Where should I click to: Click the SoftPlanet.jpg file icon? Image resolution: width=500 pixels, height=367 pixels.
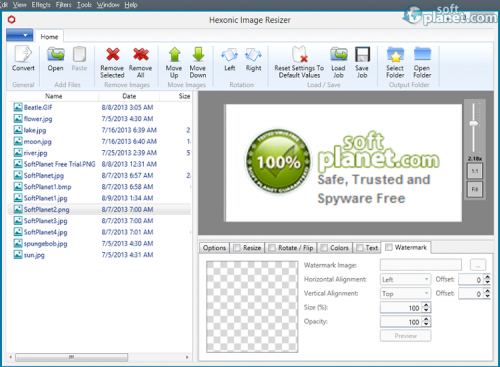pyautogui.click(x=18, y=175)
